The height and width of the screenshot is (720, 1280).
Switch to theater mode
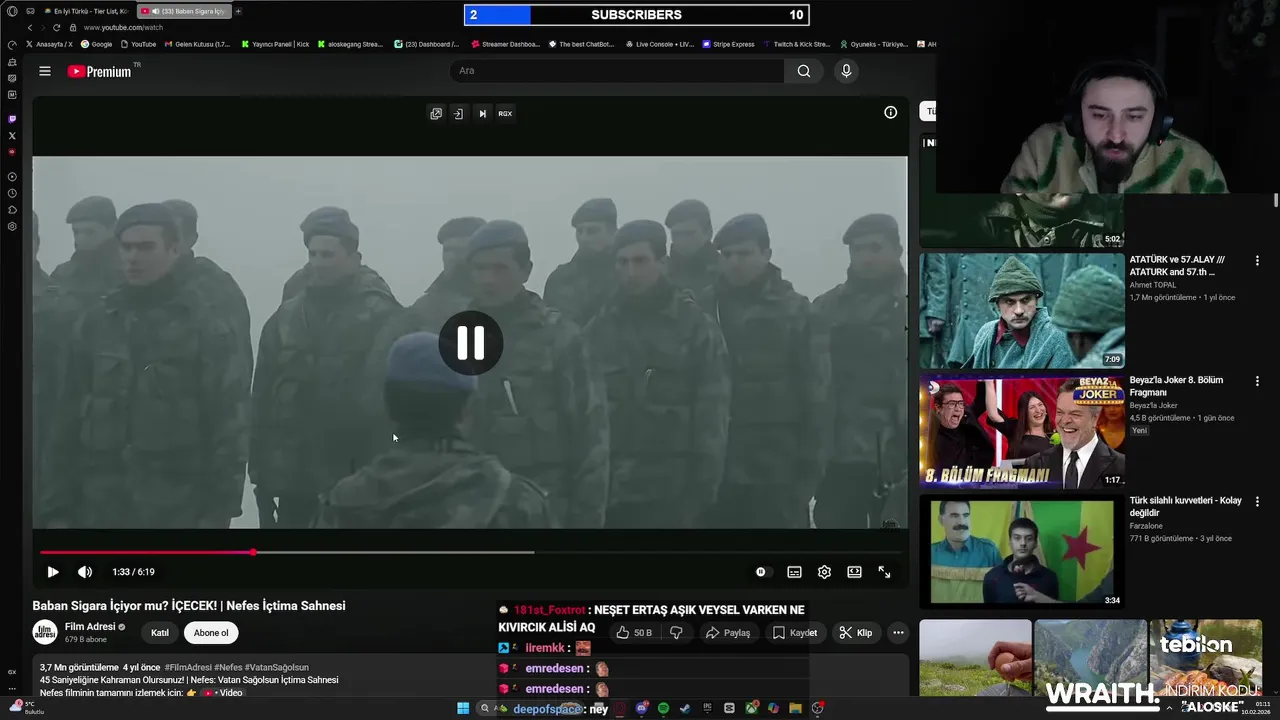[854, 572]
